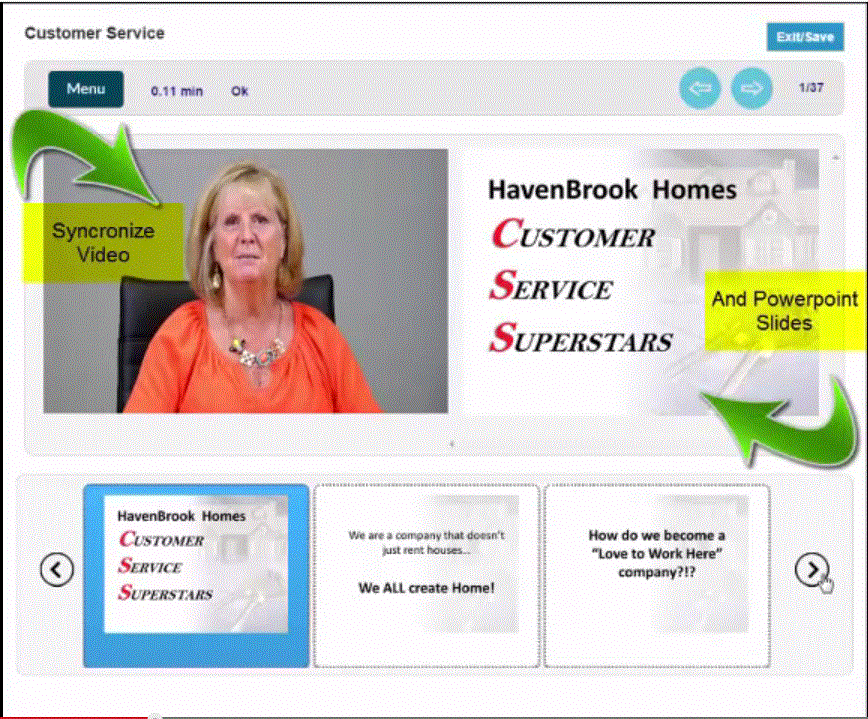
Task: Click the Ok status label
Action: [239, 91]
